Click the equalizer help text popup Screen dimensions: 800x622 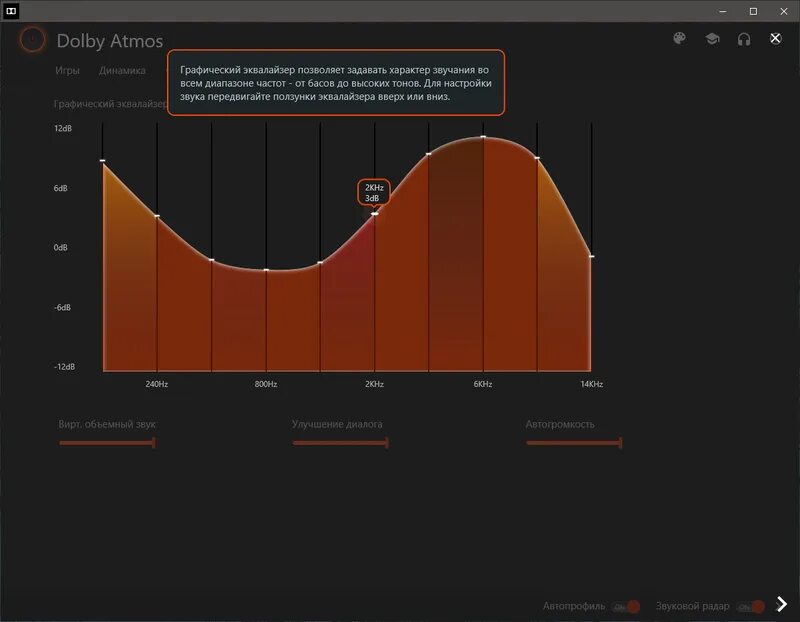click(336, 83)
